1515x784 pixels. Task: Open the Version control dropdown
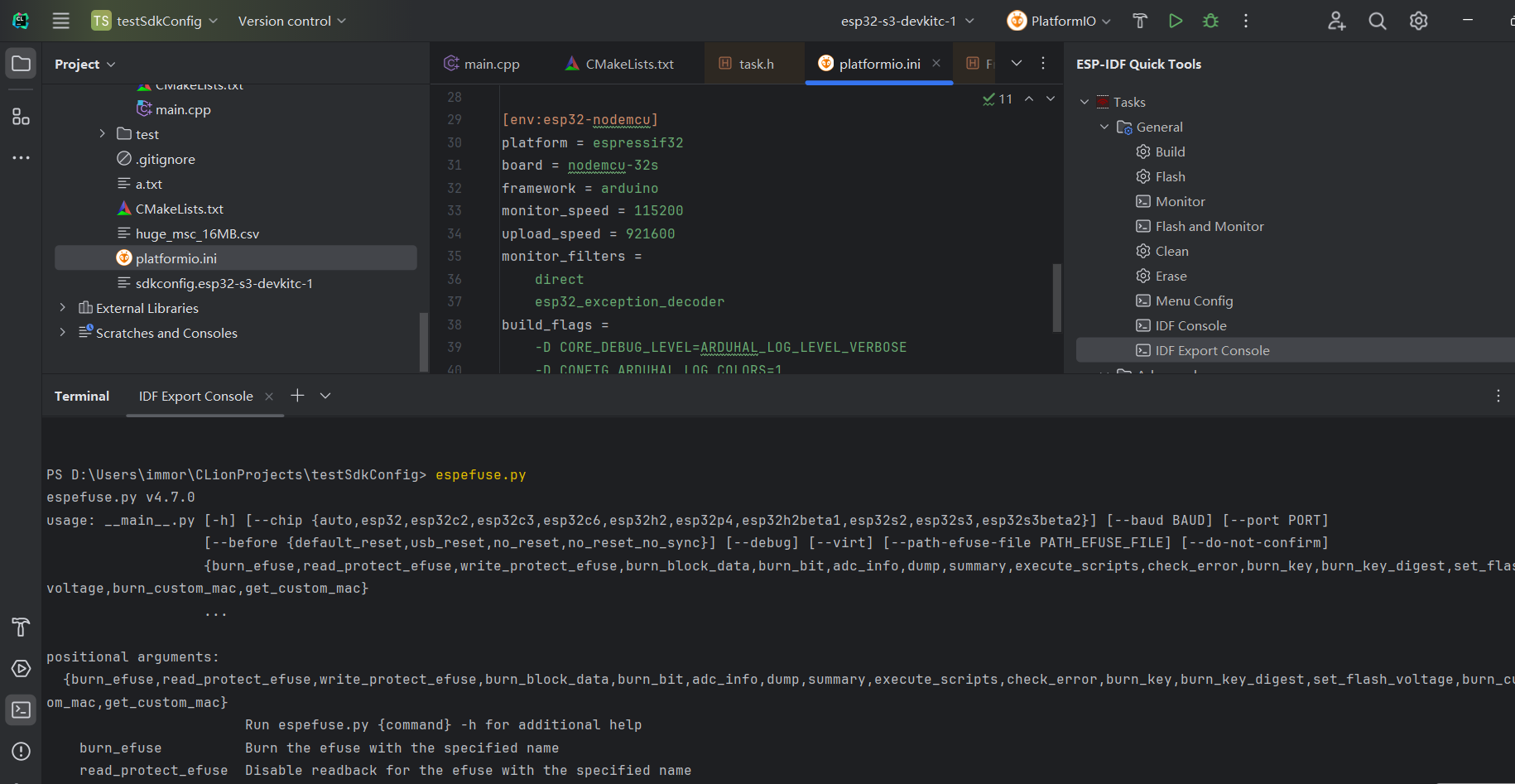[292, 21]
